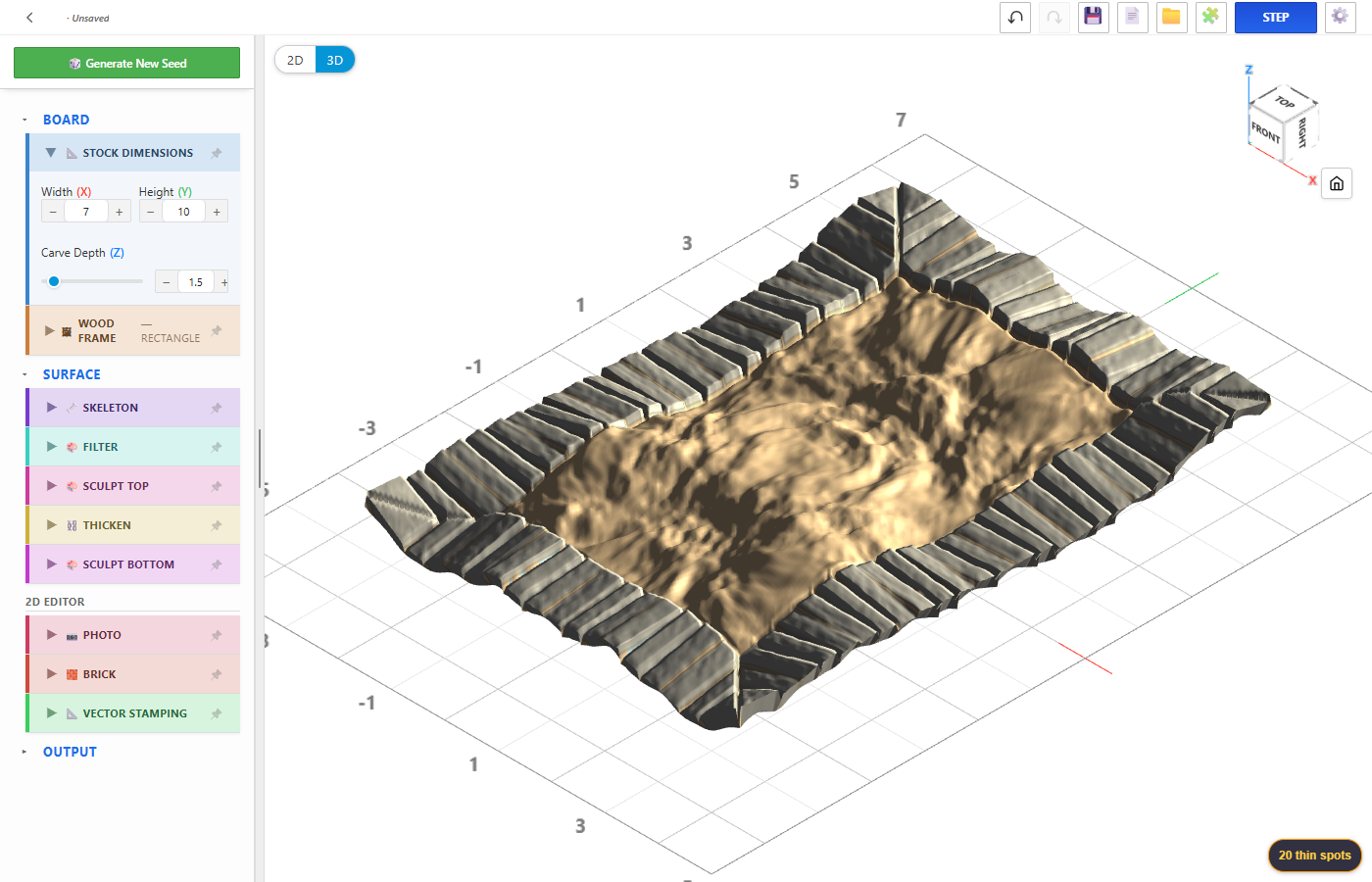Image resolution: width=1372 pixels, height=882 pixels.
Task: Expand the Vector Stamping section
Action: pyautogui.click(x=52, y=713)
